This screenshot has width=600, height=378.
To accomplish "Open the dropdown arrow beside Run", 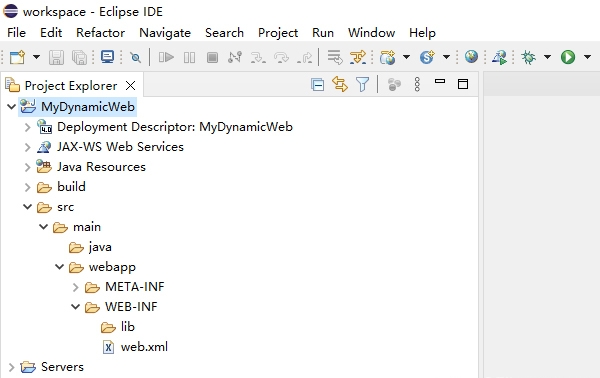I will click(587, 57).
